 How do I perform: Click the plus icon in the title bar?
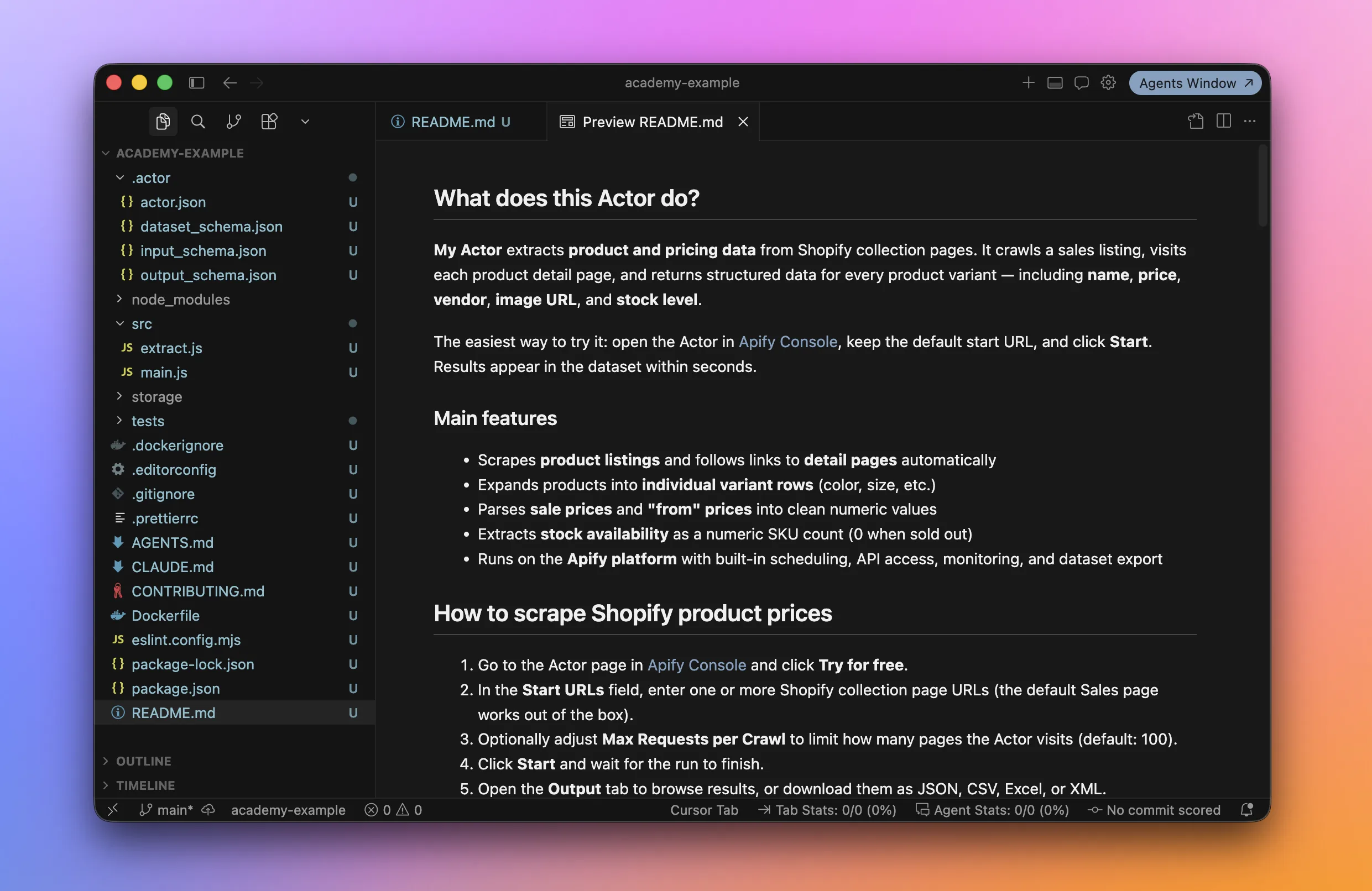pyautogui.click(x=1028, y=83)
